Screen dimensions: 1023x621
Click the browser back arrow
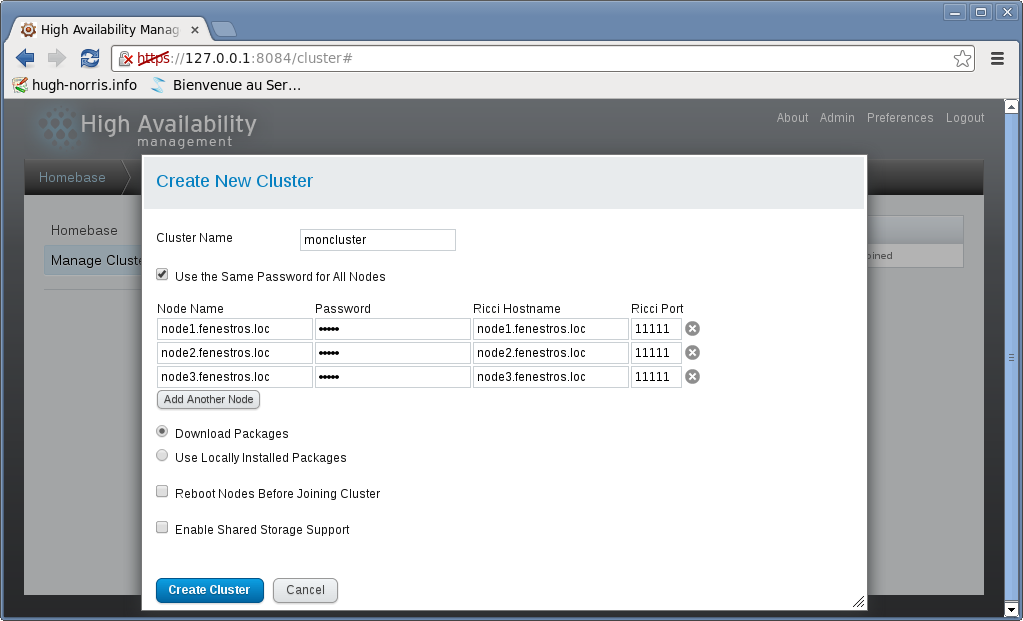point(26,59)
